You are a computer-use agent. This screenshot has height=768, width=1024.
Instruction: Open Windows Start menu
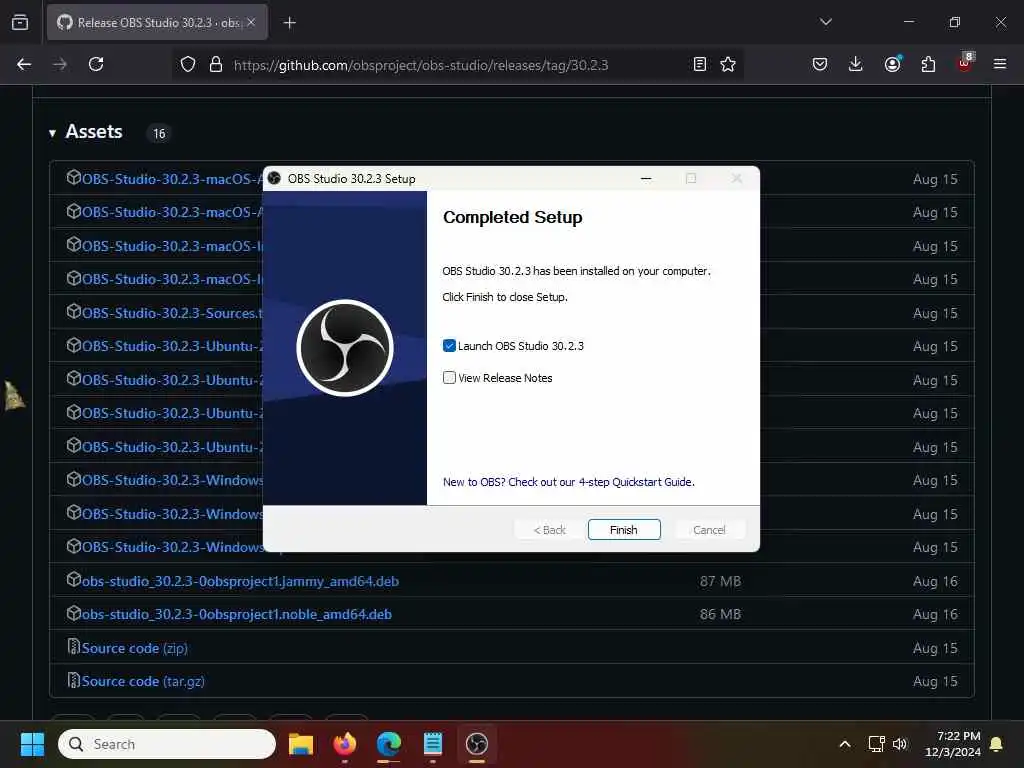pyautogui.click(x=32, y=744)
